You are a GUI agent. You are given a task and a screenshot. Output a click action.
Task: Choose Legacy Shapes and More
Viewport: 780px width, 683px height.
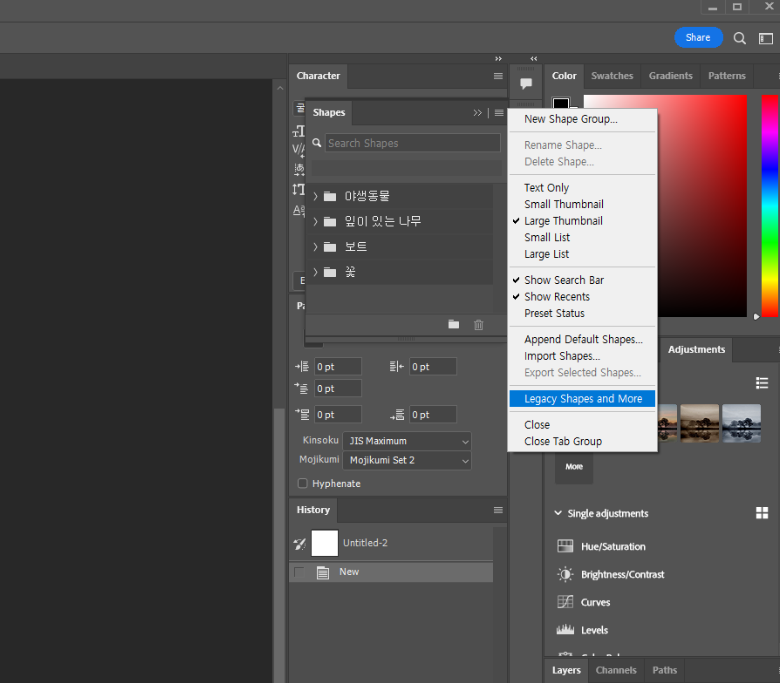click(x=582, y=398)
